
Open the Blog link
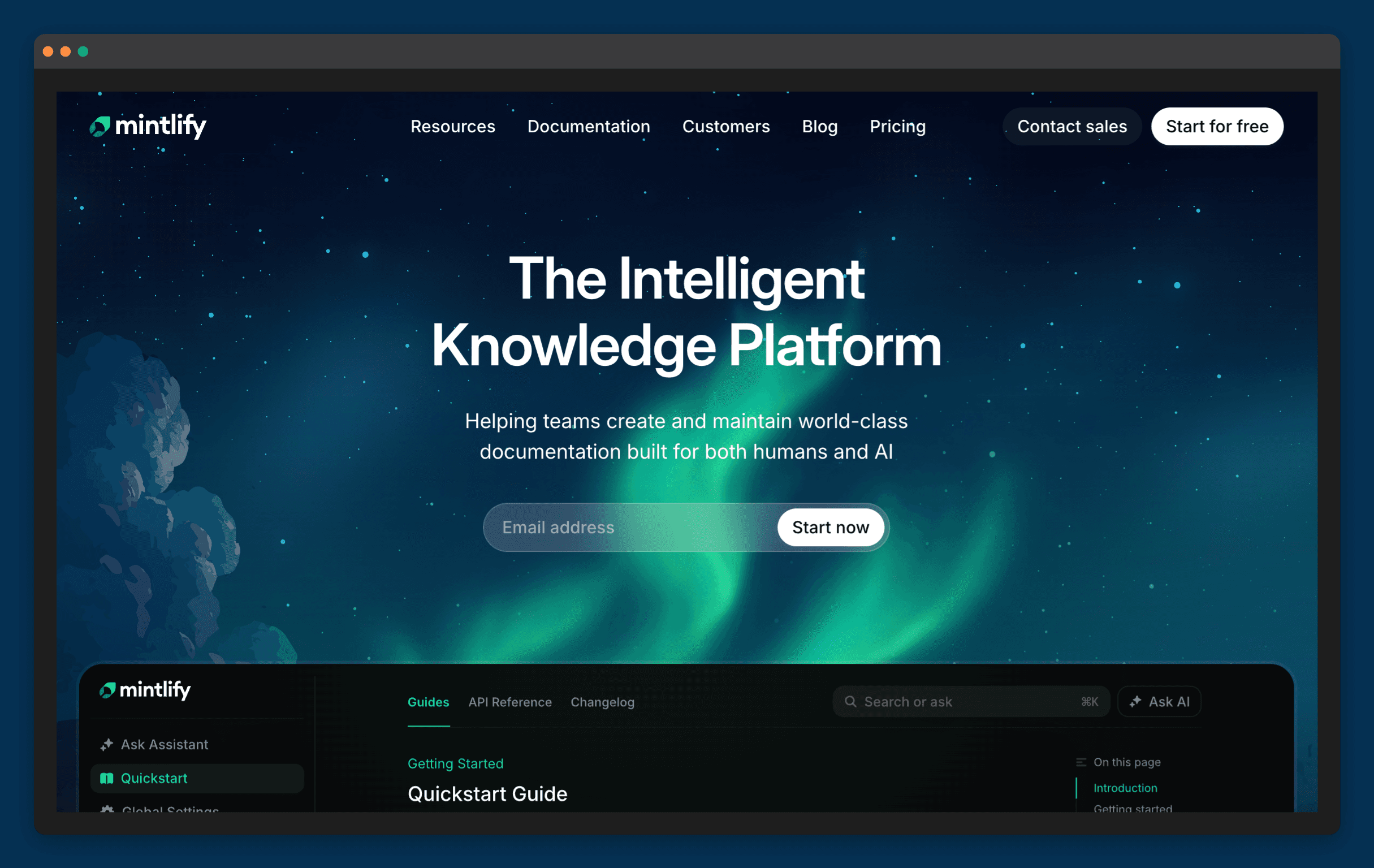click(x=819, y=127)
